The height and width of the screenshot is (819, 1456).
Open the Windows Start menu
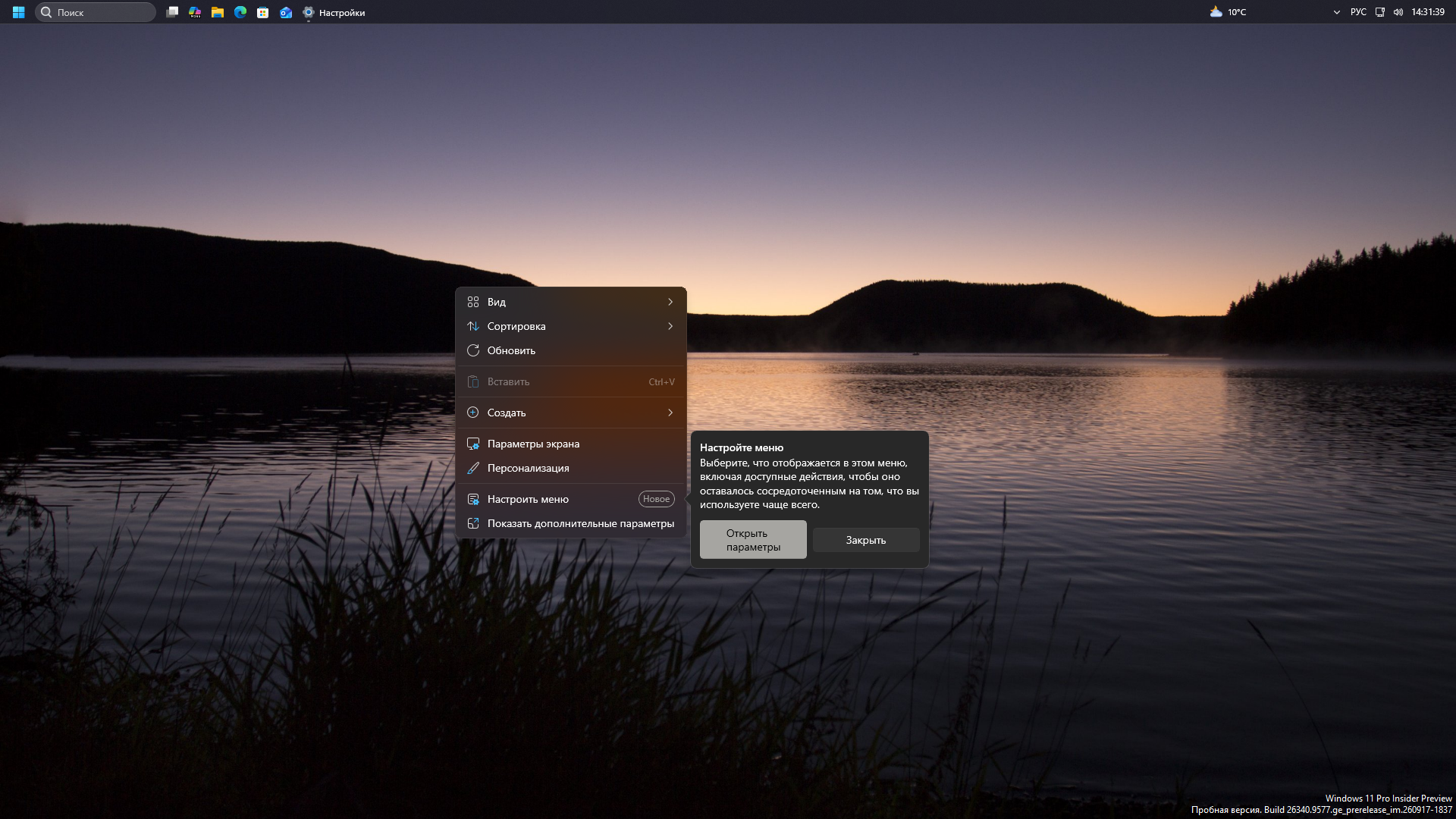coord(19,12)
